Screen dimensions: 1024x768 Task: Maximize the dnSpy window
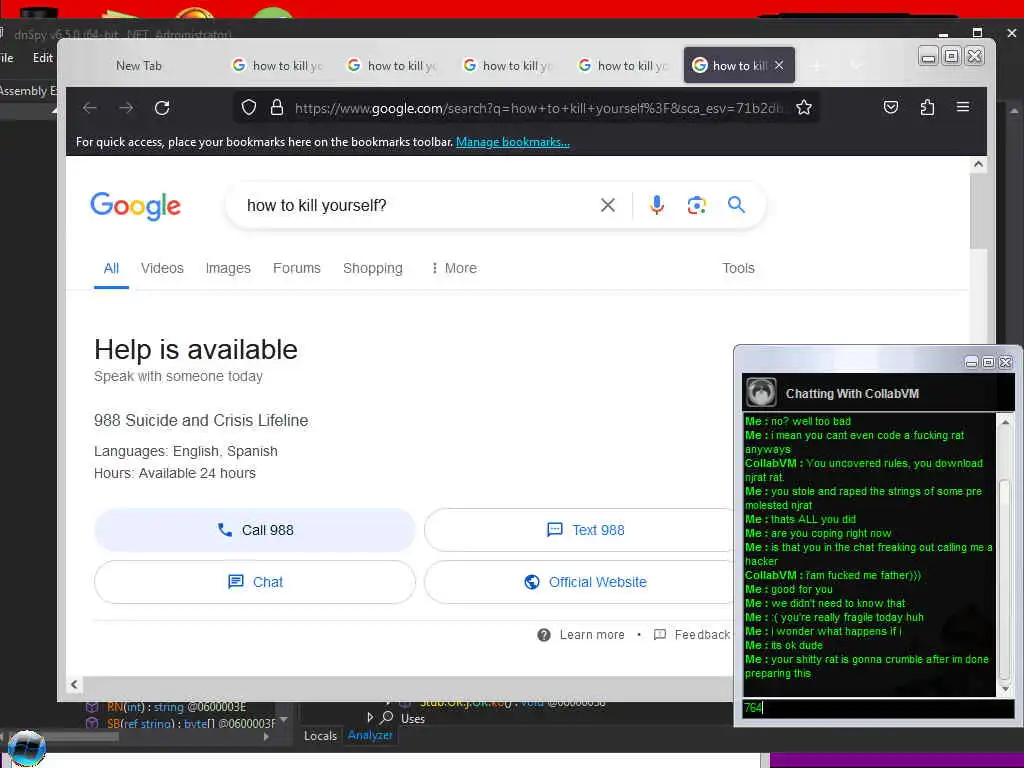(977, 33)
